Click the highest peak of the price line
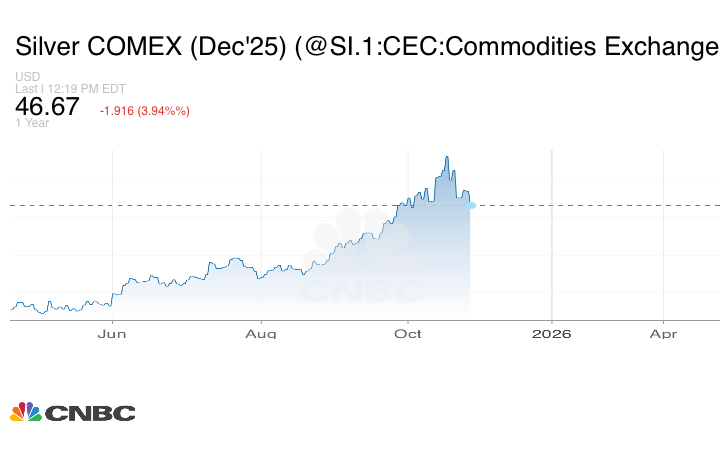The width and height of the screenshot is (720, 450). pyautogui.click(x=447, y=157)
